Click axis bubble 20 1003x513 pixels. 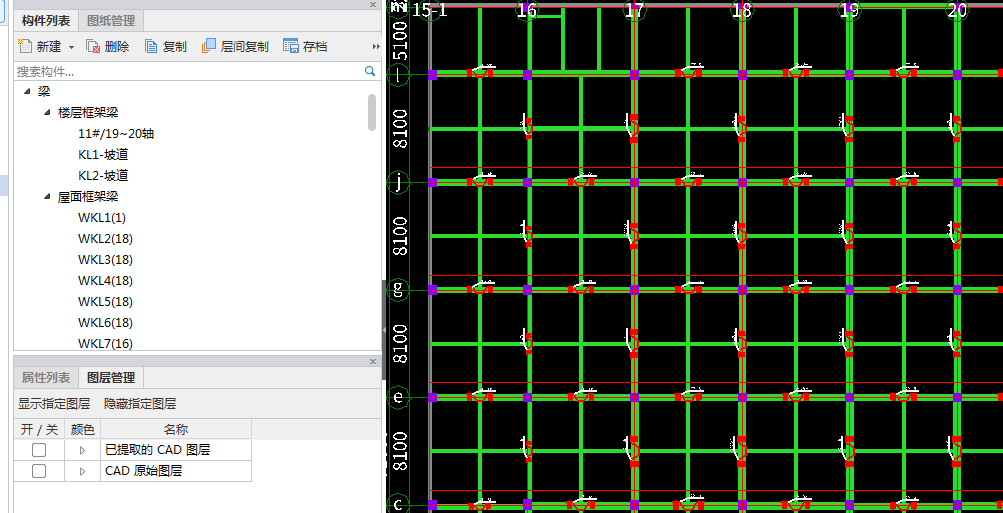coord(957,10)
